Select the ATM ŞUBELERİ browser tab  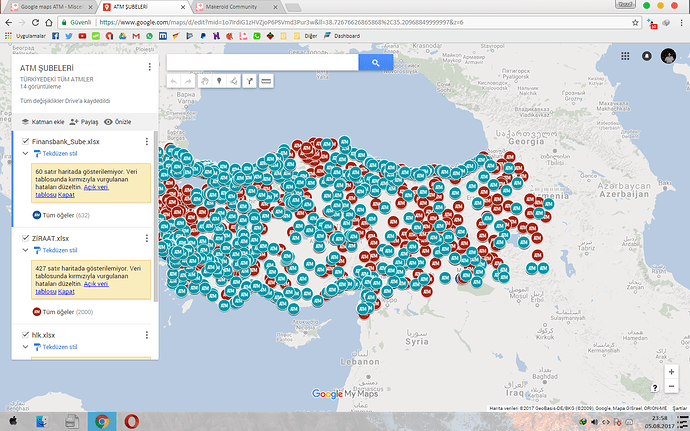click(145, 7)
